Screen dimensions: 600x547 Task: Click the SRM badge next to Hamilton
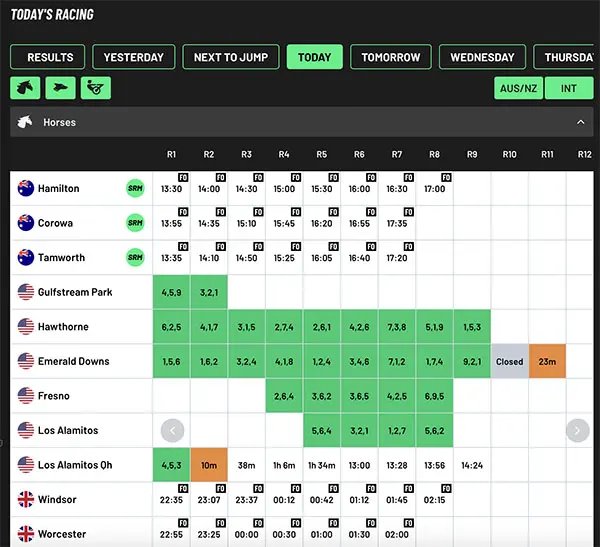(x=135, y=188)
